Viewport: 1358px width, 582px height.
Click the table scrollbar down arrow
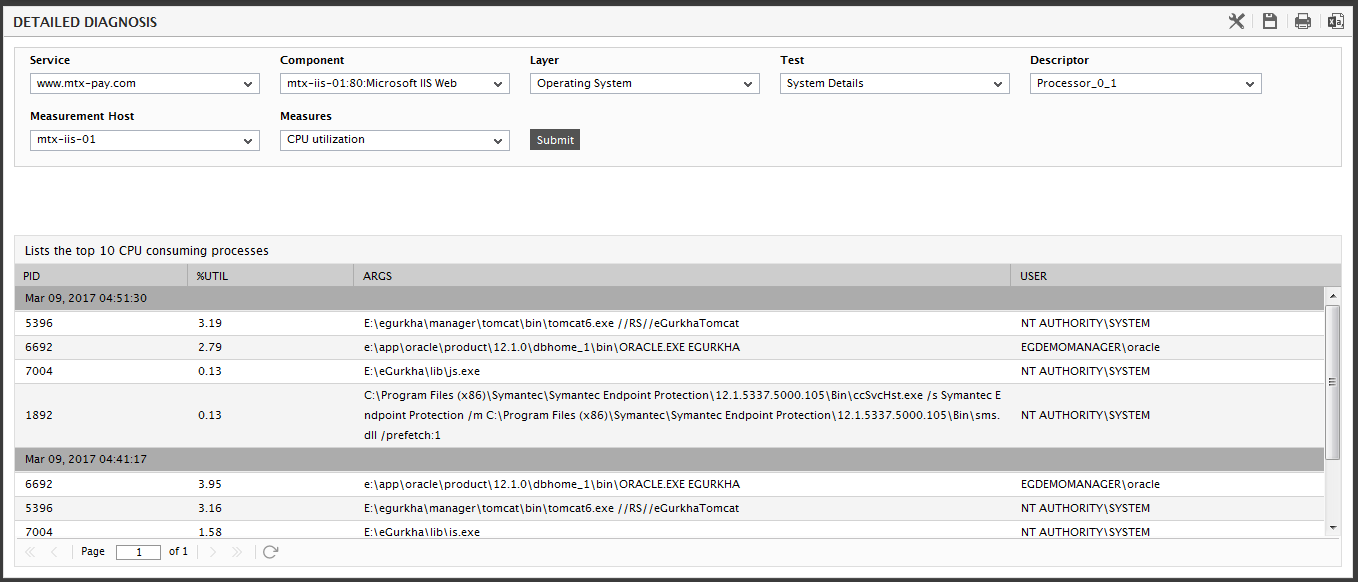pyautogui.click(x=1333, y=527)
